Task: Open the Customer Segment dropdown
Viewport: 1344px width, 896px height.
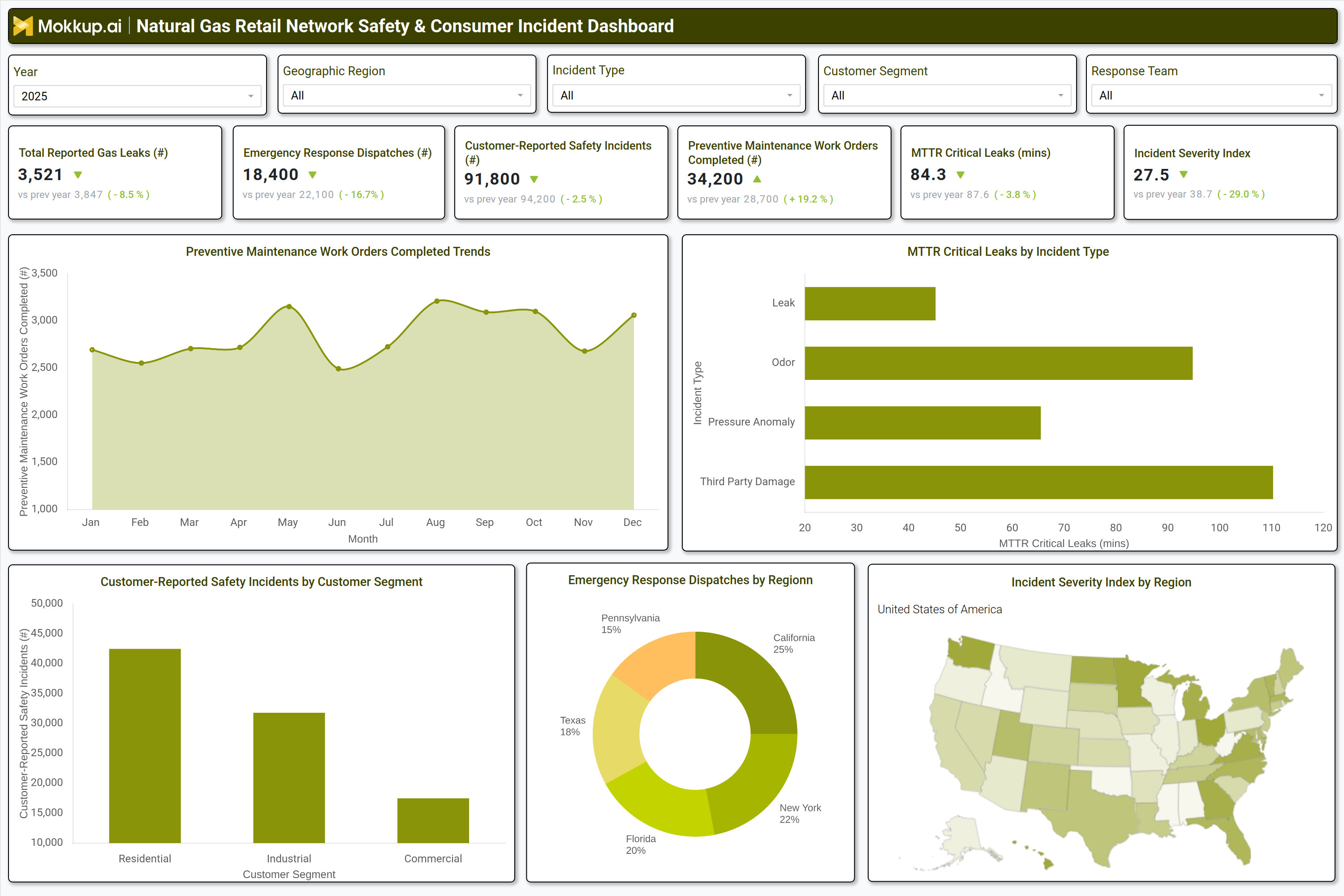Action: click(x=947, y=95)
